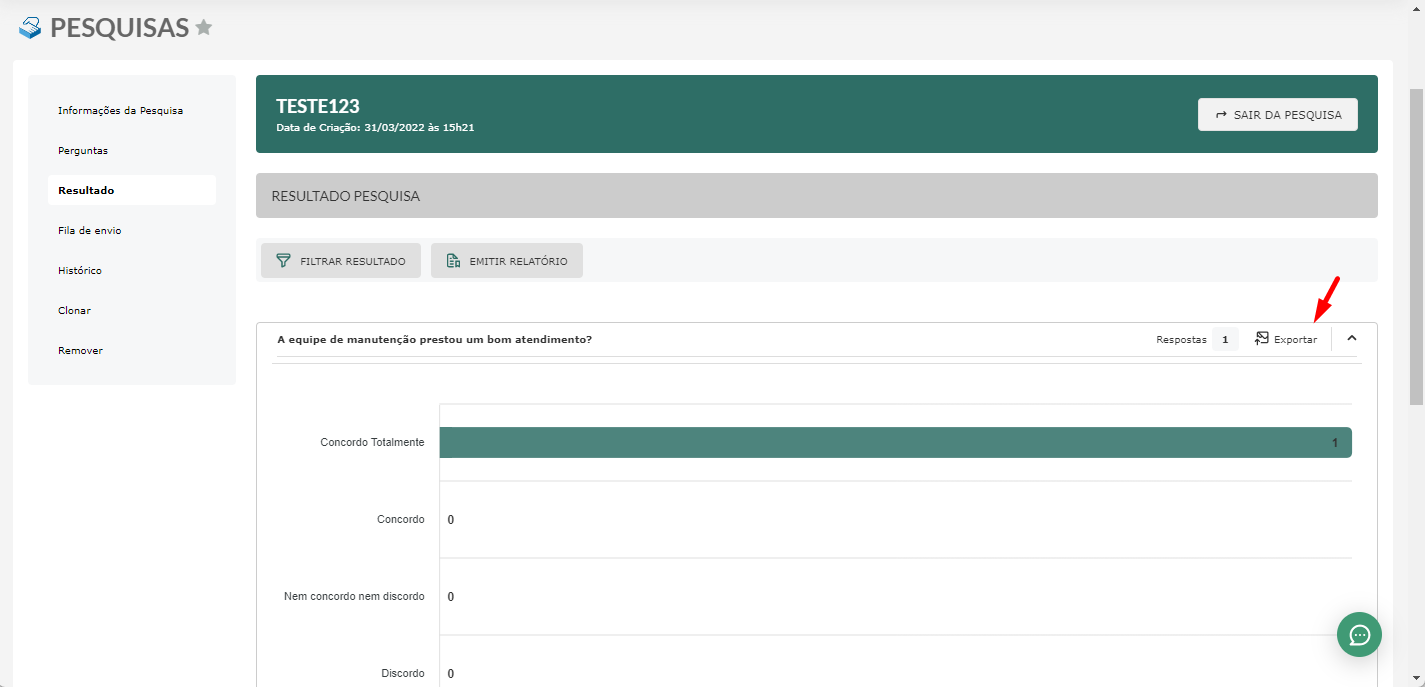
Task: Open Informações da Pesquisa section
Action: (120, 110)
